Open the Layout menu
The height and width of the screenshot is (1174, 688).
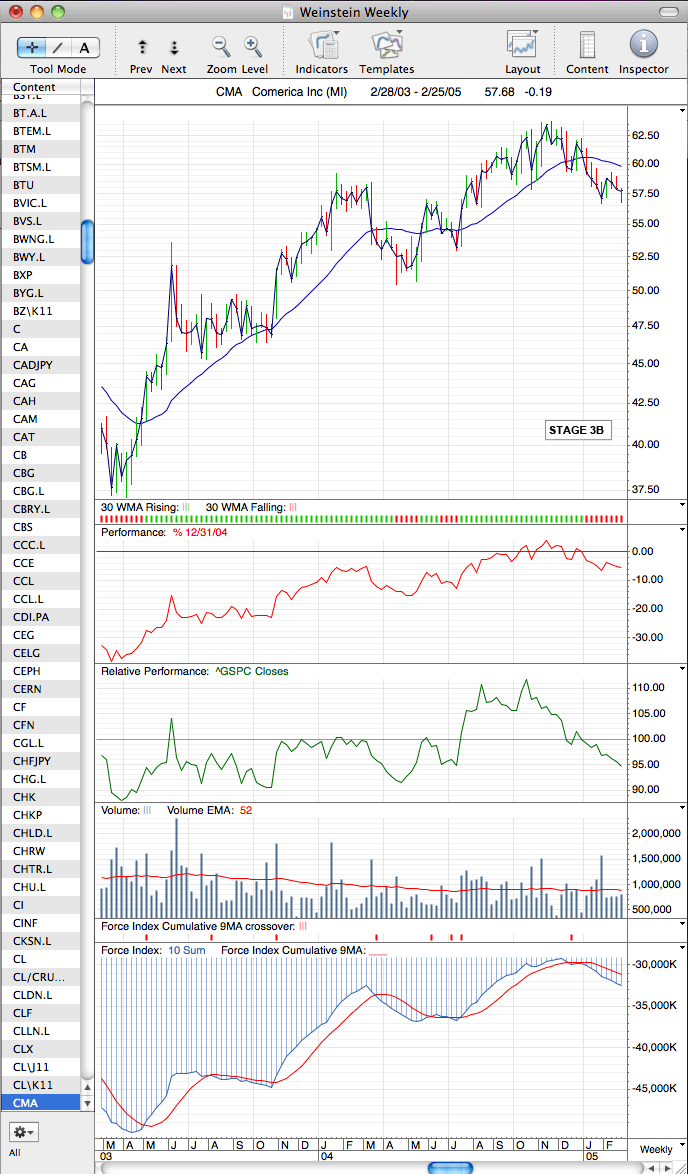click(x=523, y=46)
